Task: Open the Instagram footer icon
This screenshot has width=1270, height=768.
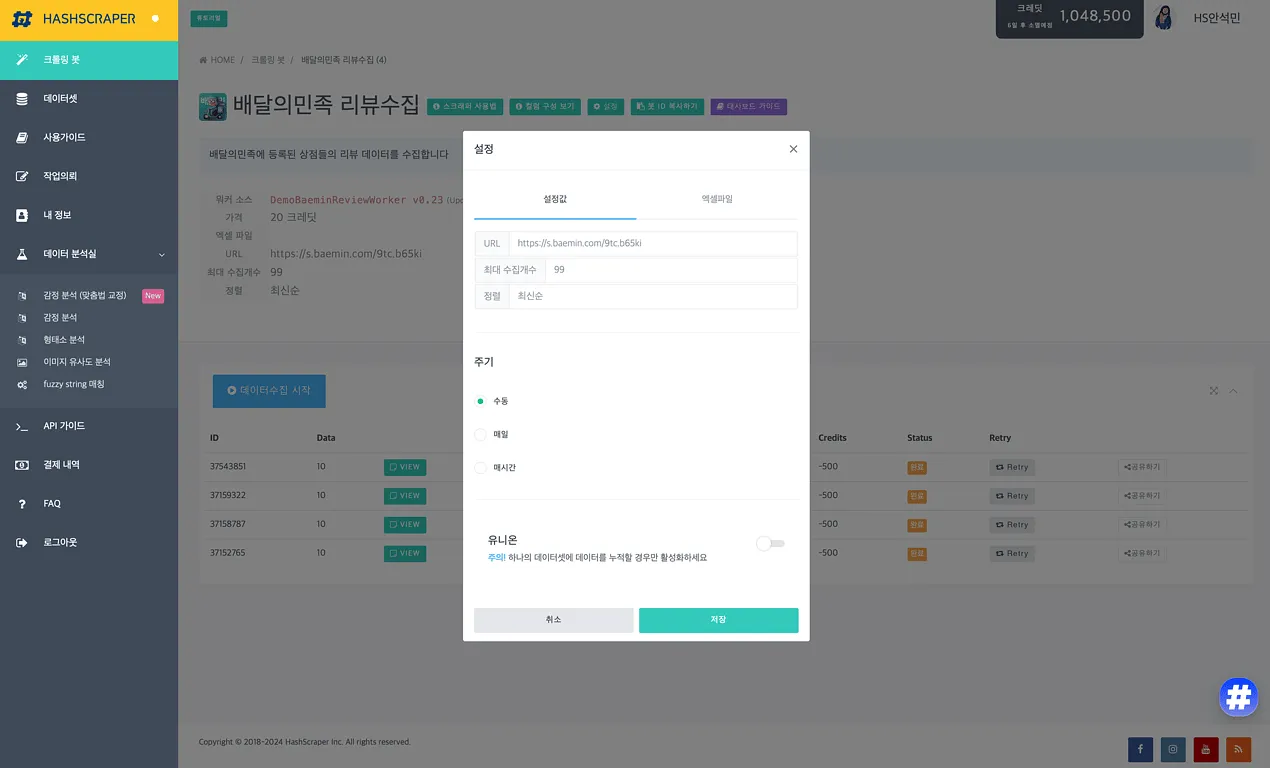Action: [x=1173, y=749]
